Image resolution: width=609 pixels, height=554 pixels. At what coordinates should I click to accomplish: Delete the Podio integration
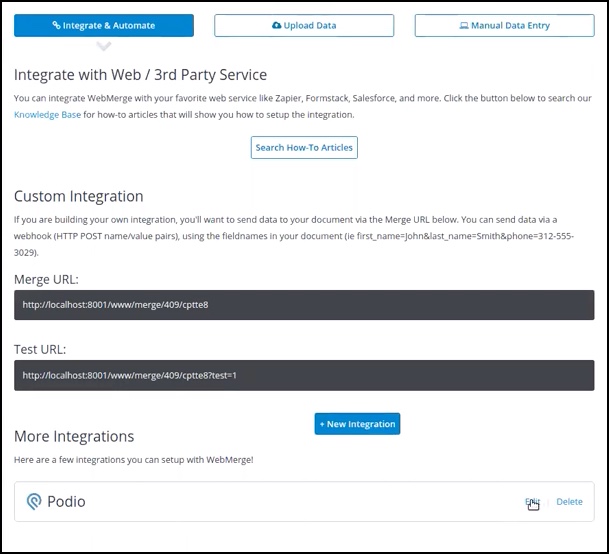(x=569, y=502)
